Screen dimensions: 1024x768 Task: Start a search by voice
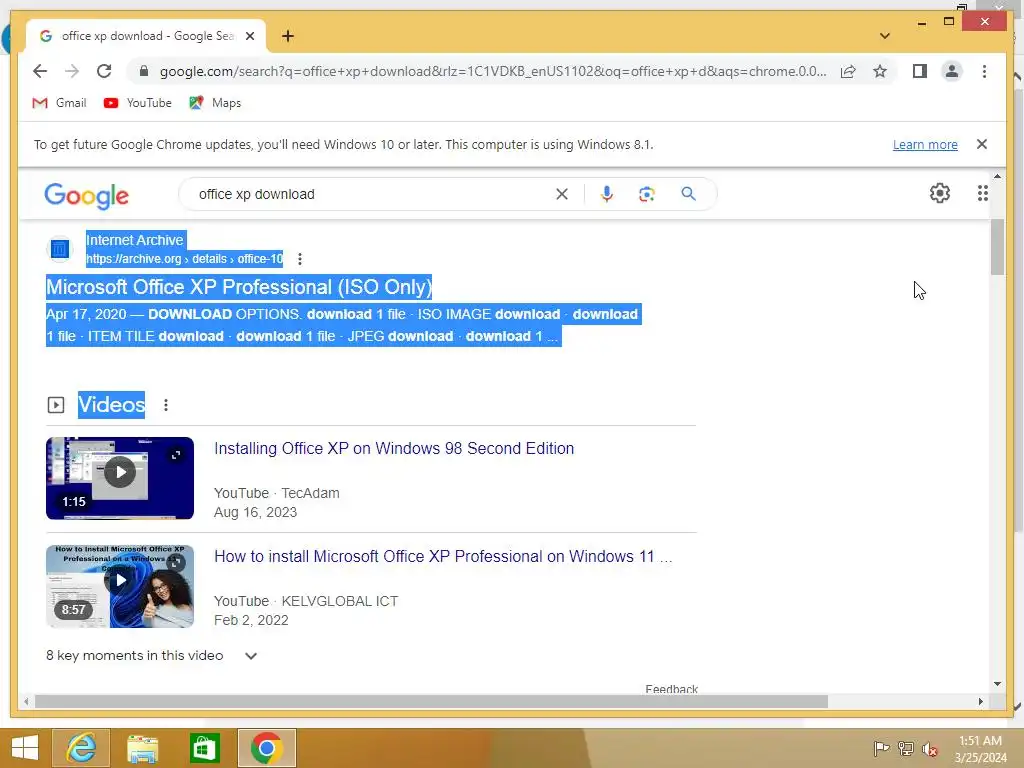click(607, 194)
